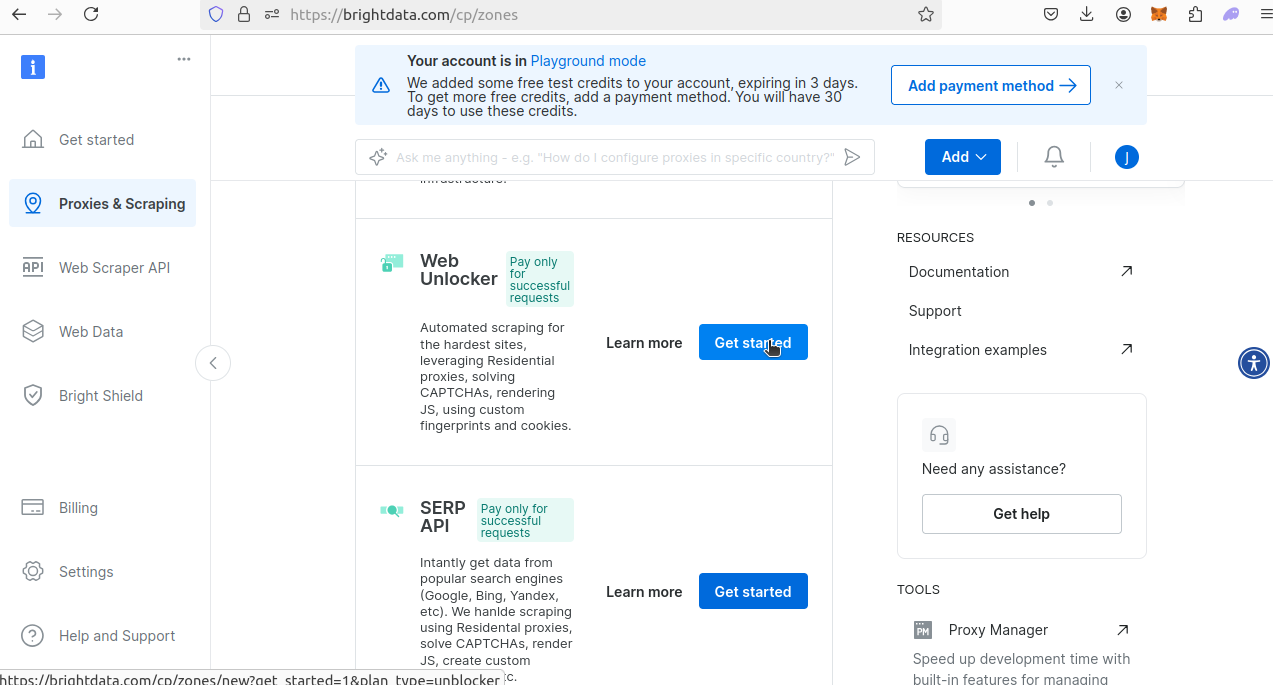Click the Bright Data logo icon
Screen dimensions: 1273x685
coord(33,67)
